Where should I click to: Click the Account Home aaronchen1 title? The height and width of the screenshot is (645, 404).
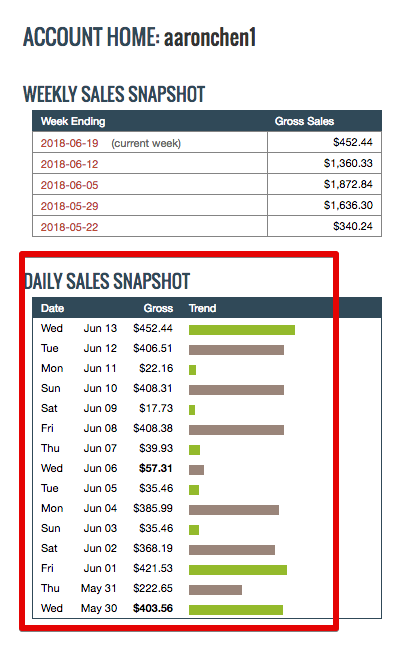coord(139,37)
